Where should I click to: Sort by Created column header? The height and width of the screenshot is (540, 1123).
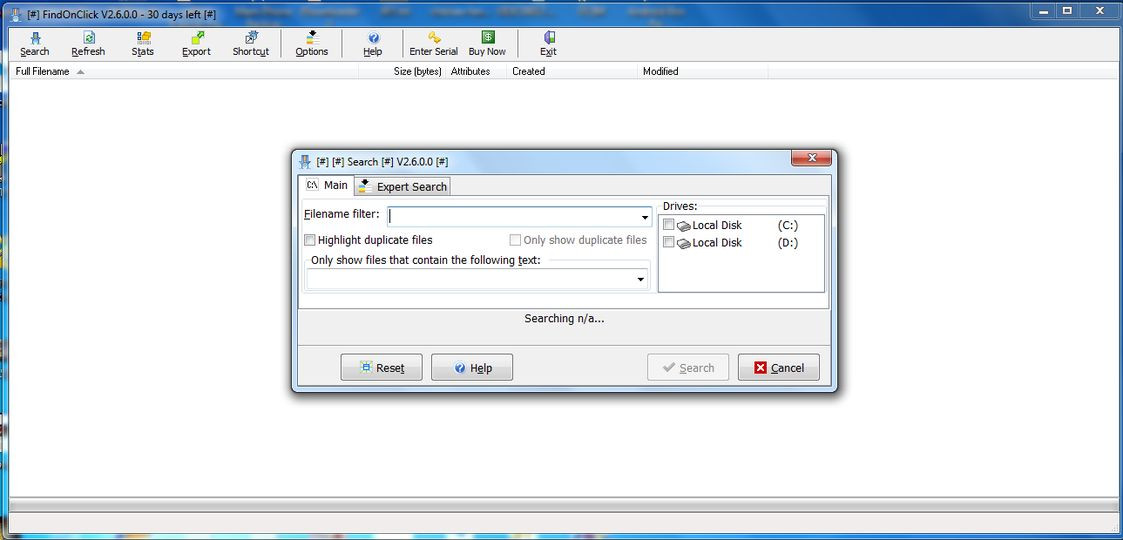(572, 72)
